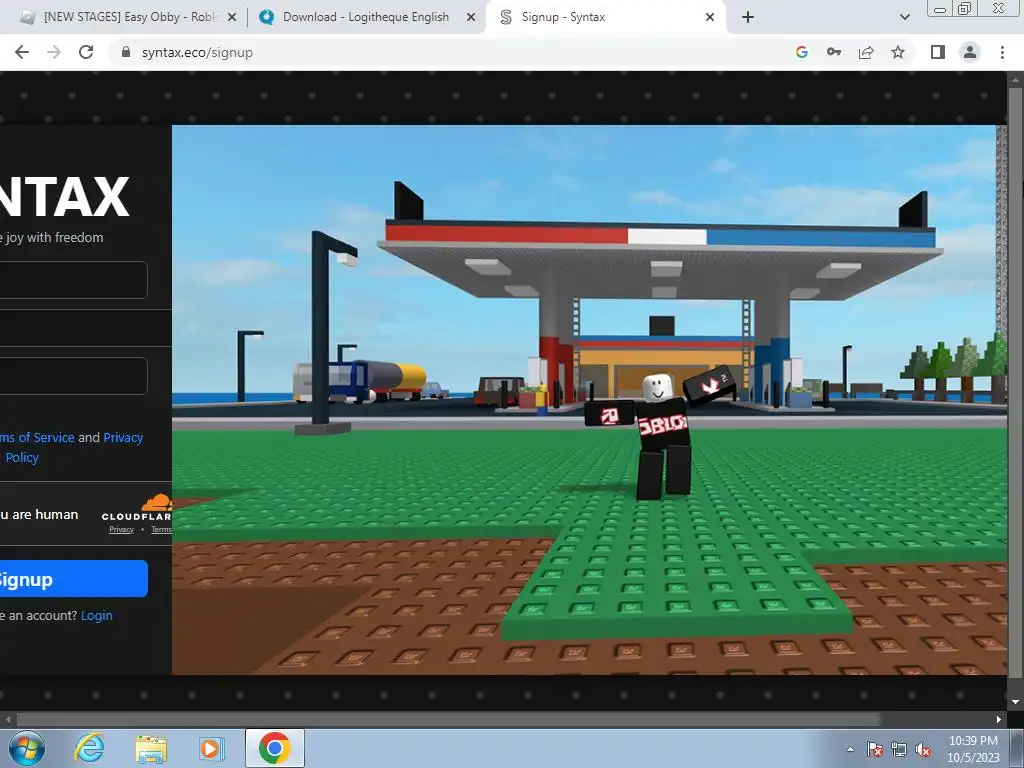
Task: Open Chrome side panel
Action: pos(938,52)
